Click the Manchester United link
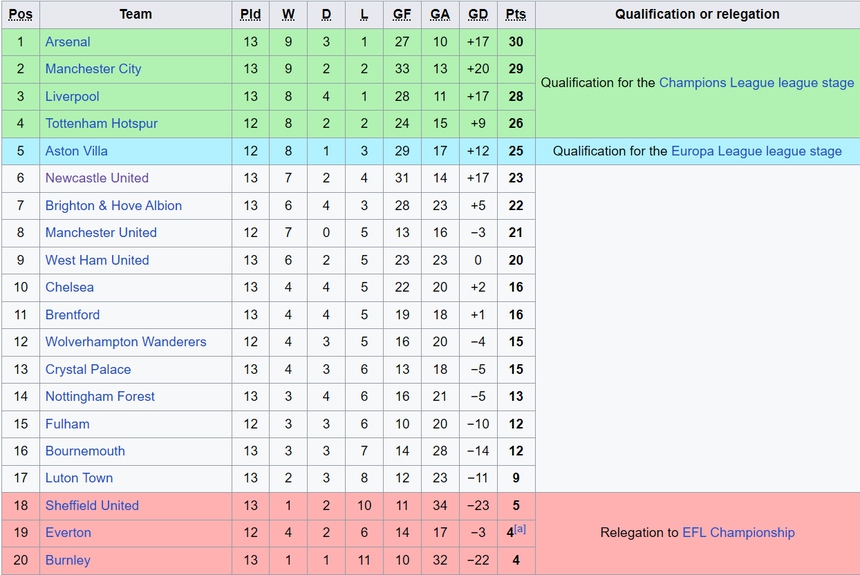This screenshot has height=575, width=860. click(100, 233)
